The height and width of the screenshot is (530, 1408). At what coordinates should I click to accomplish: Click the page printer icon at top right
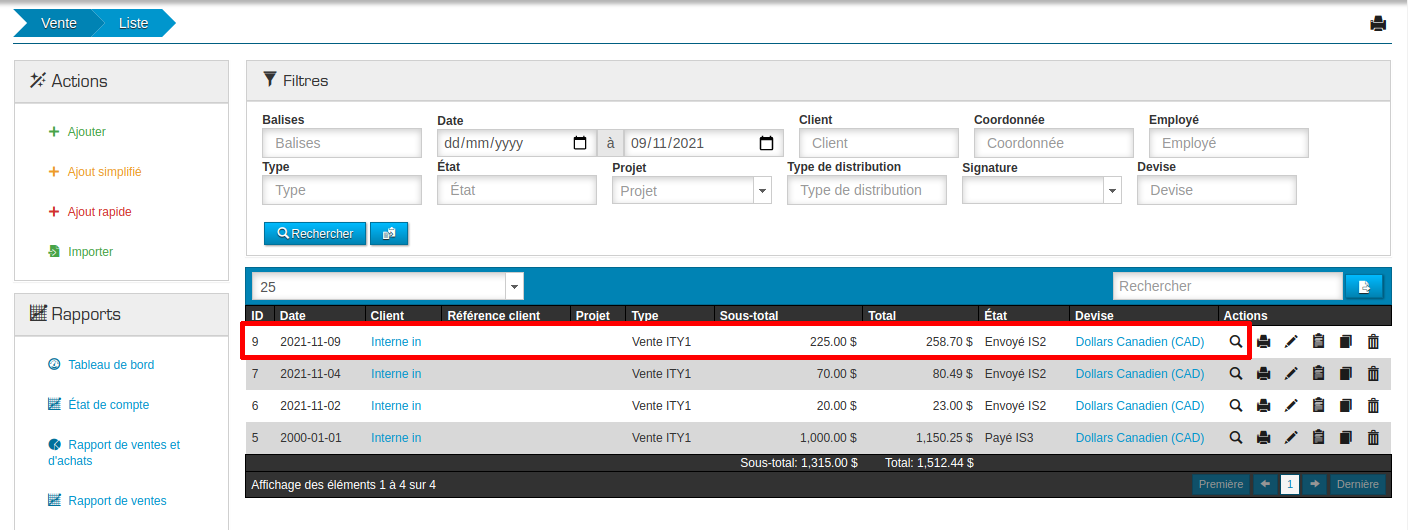click(1378, 24)
